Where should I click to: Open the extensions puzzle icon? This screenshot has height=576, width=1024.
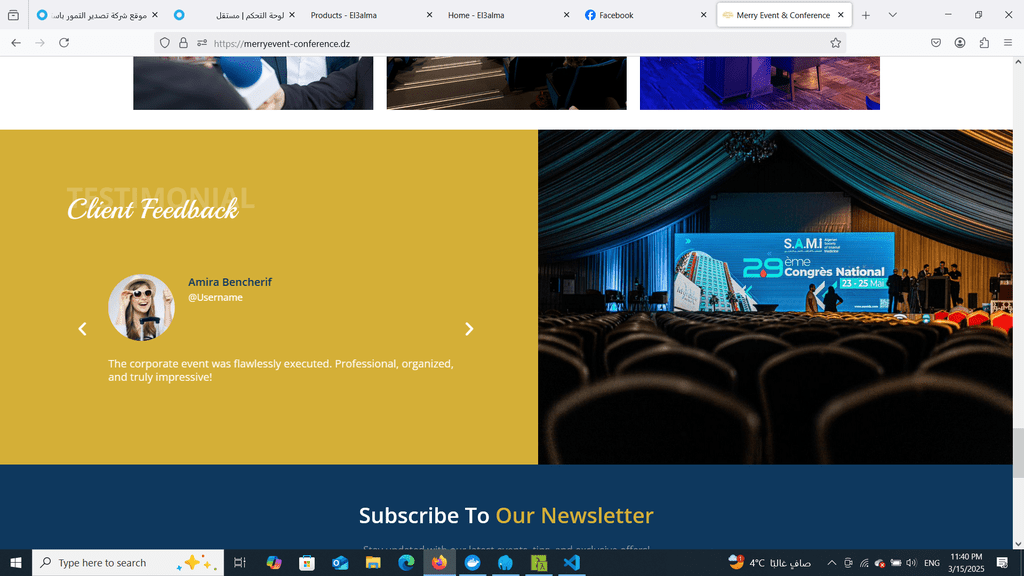coord(984,43)
